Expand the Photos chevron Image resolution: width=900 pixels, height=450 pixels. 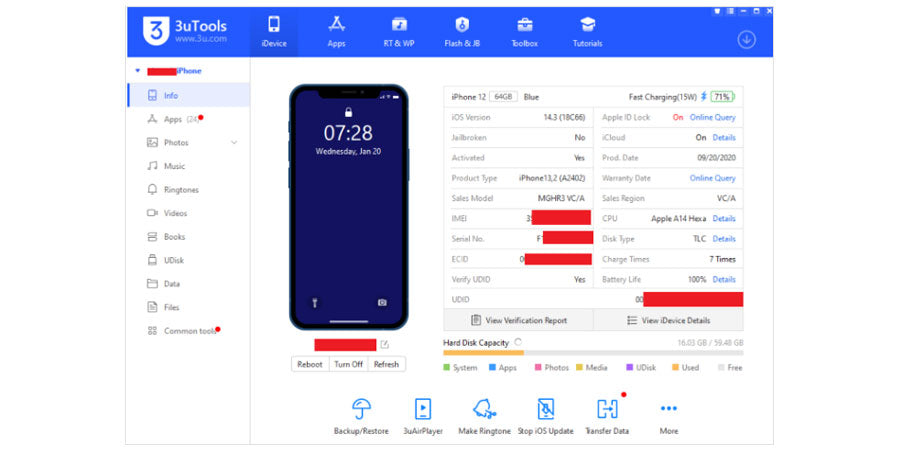click(234, 142)
